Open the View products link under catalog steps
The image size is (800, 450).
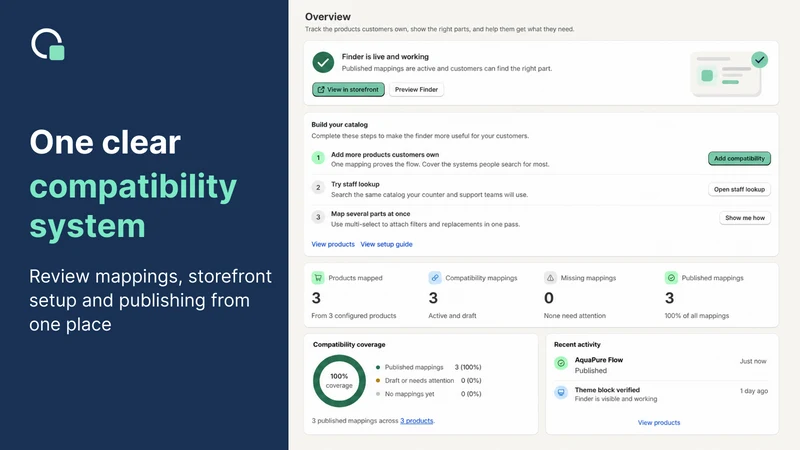[x=333, y=244]
